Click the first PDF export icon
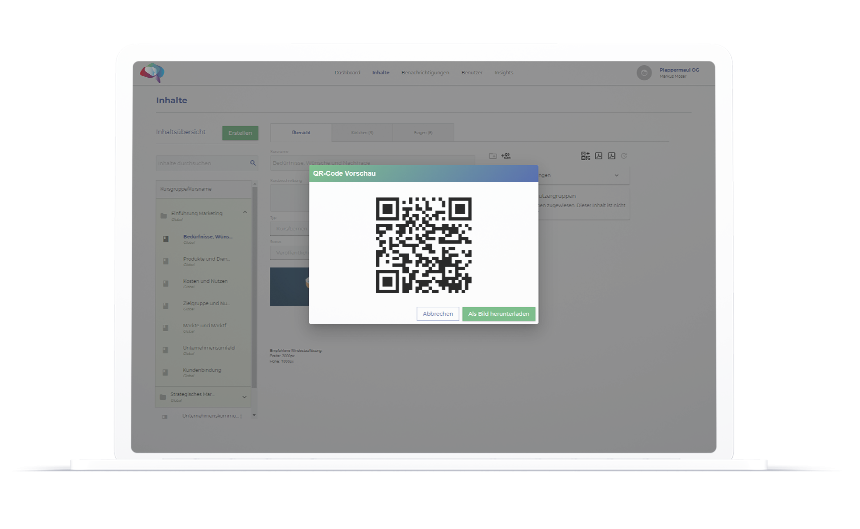This screenshot has height=529, width=860. pyautogui.click(x=598, y=156)
